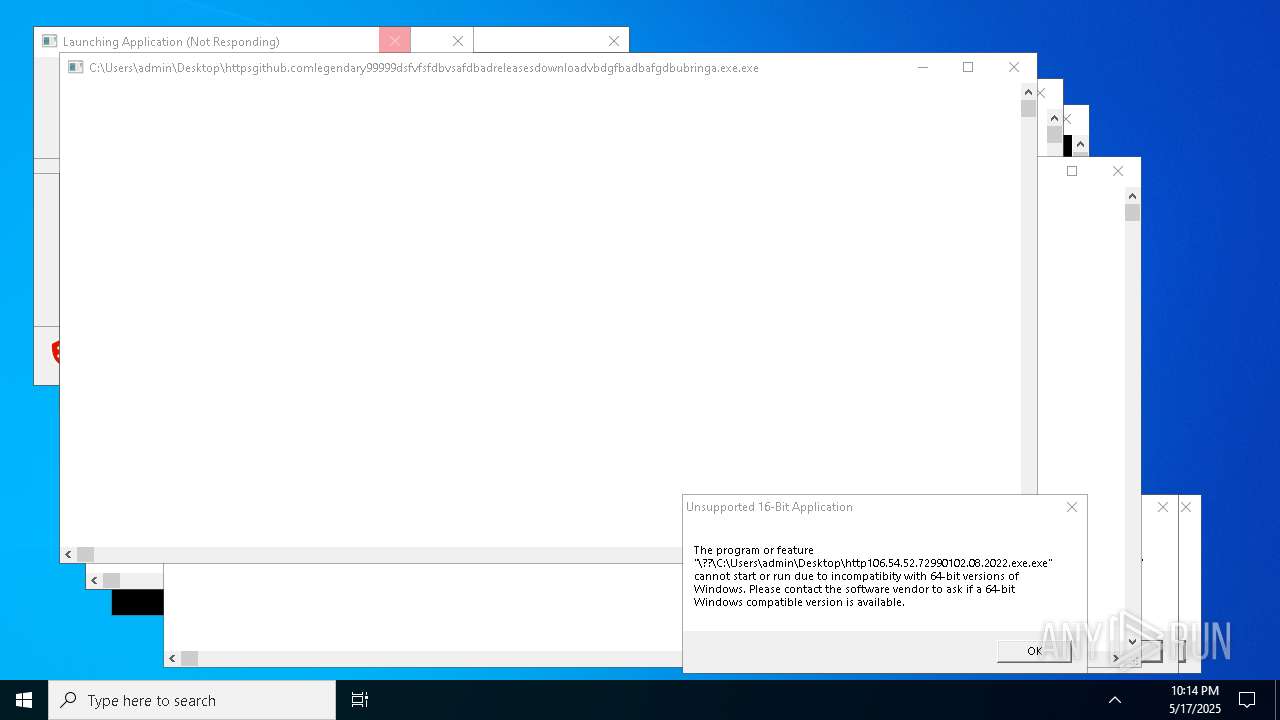Screen dimensions: 1280x720
Task: Click the up arrow of bubringa console's vertical scrollbar
Action: tap(1028, 92)
